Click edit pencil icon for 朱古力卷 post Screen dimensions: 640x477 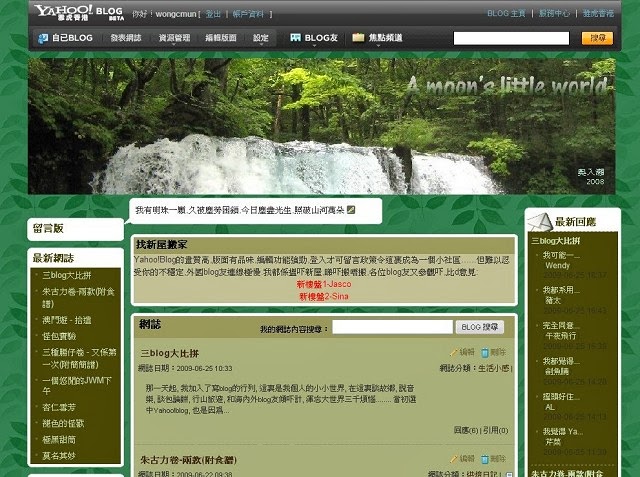click(x=454, y=459)
